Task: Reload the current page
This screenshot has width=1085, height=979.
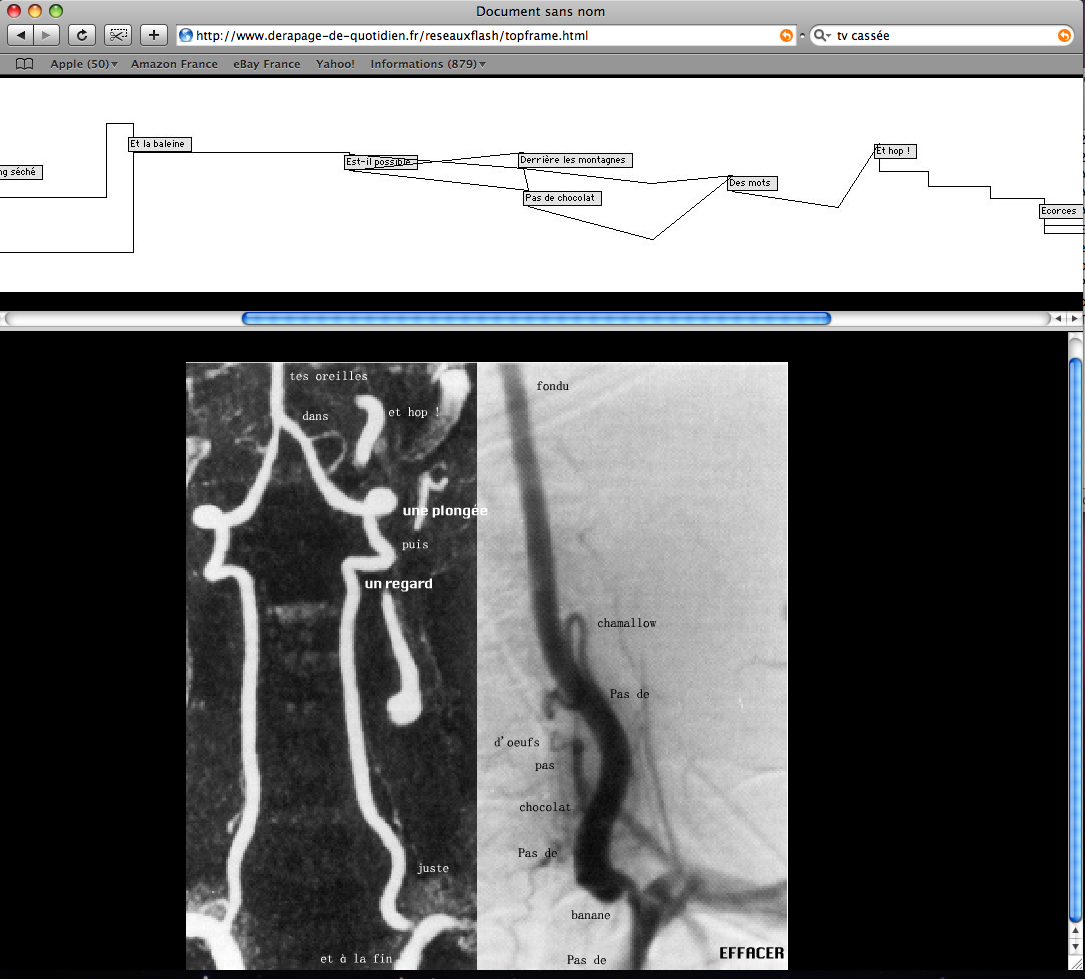Action: point(82,35)
